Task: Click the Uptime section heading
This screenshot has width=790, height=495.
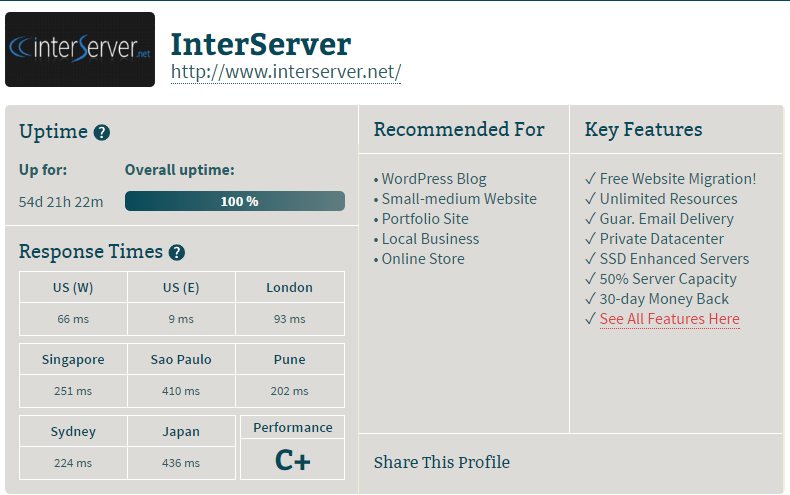Action: pyautogui.click(x=53, y=132)
